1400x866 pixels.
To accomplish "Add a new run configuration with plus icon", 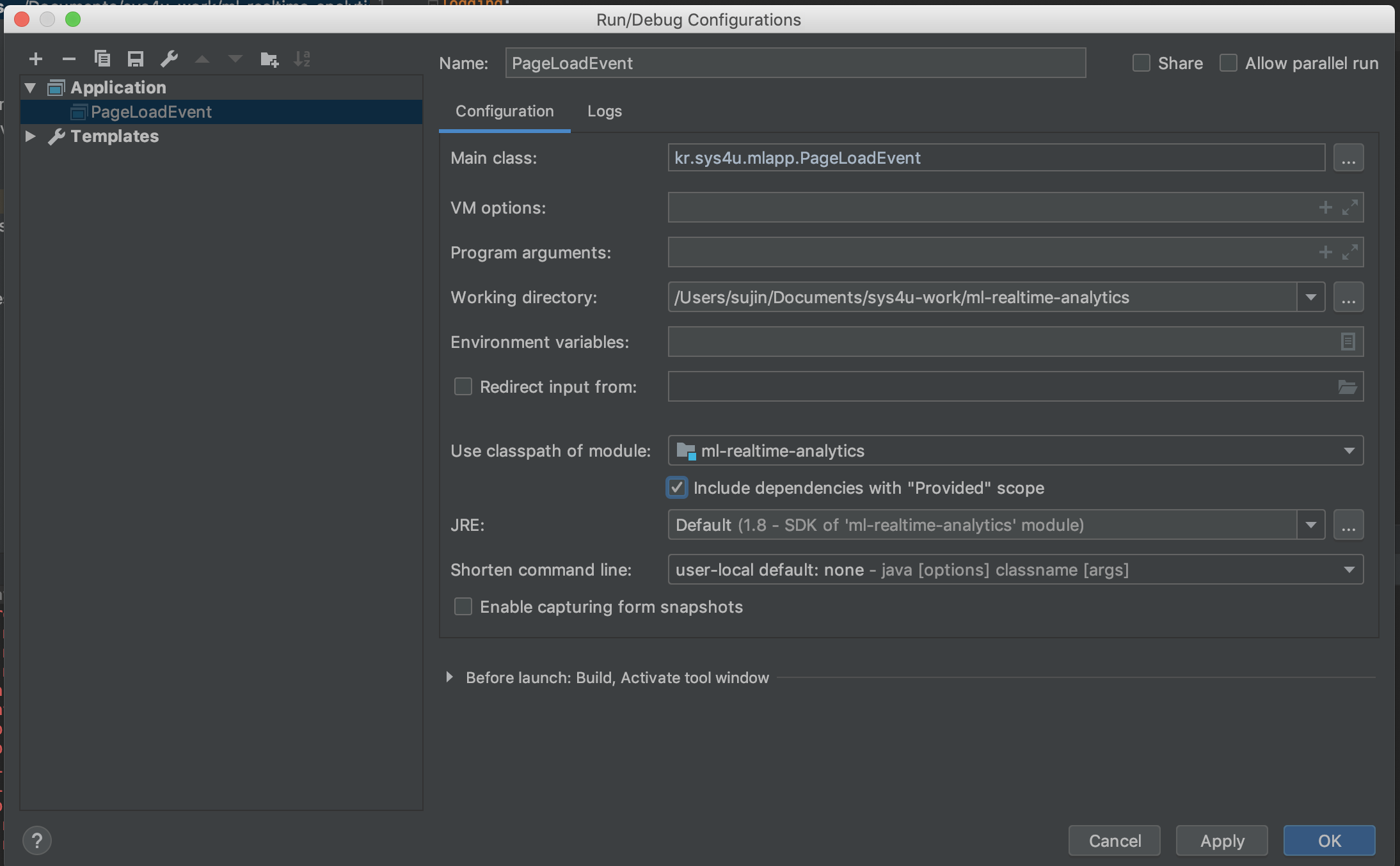I will tap(36, 59).
